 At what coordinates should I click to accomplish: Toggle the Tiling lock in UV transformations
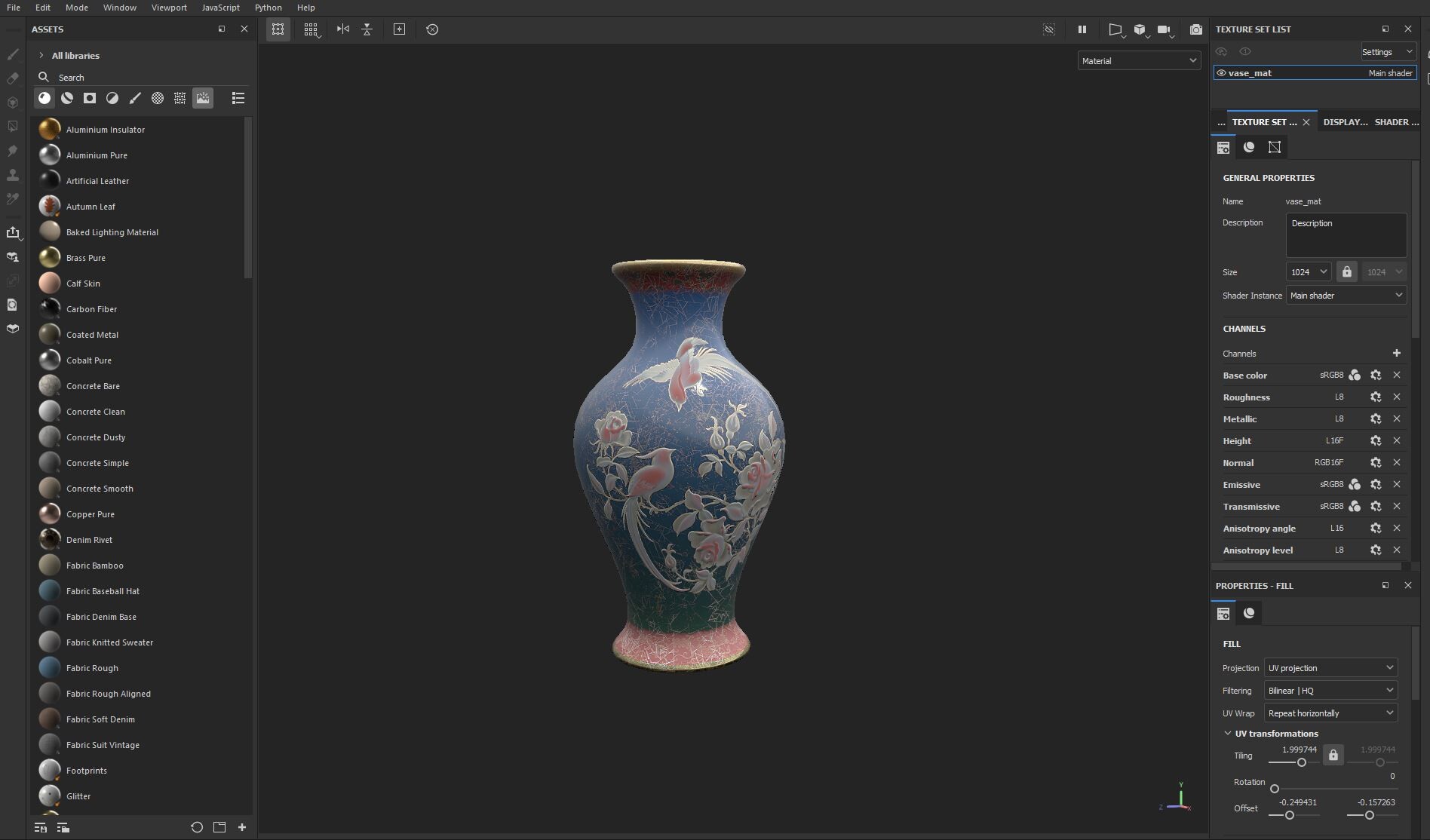(x=1333, y=754)
